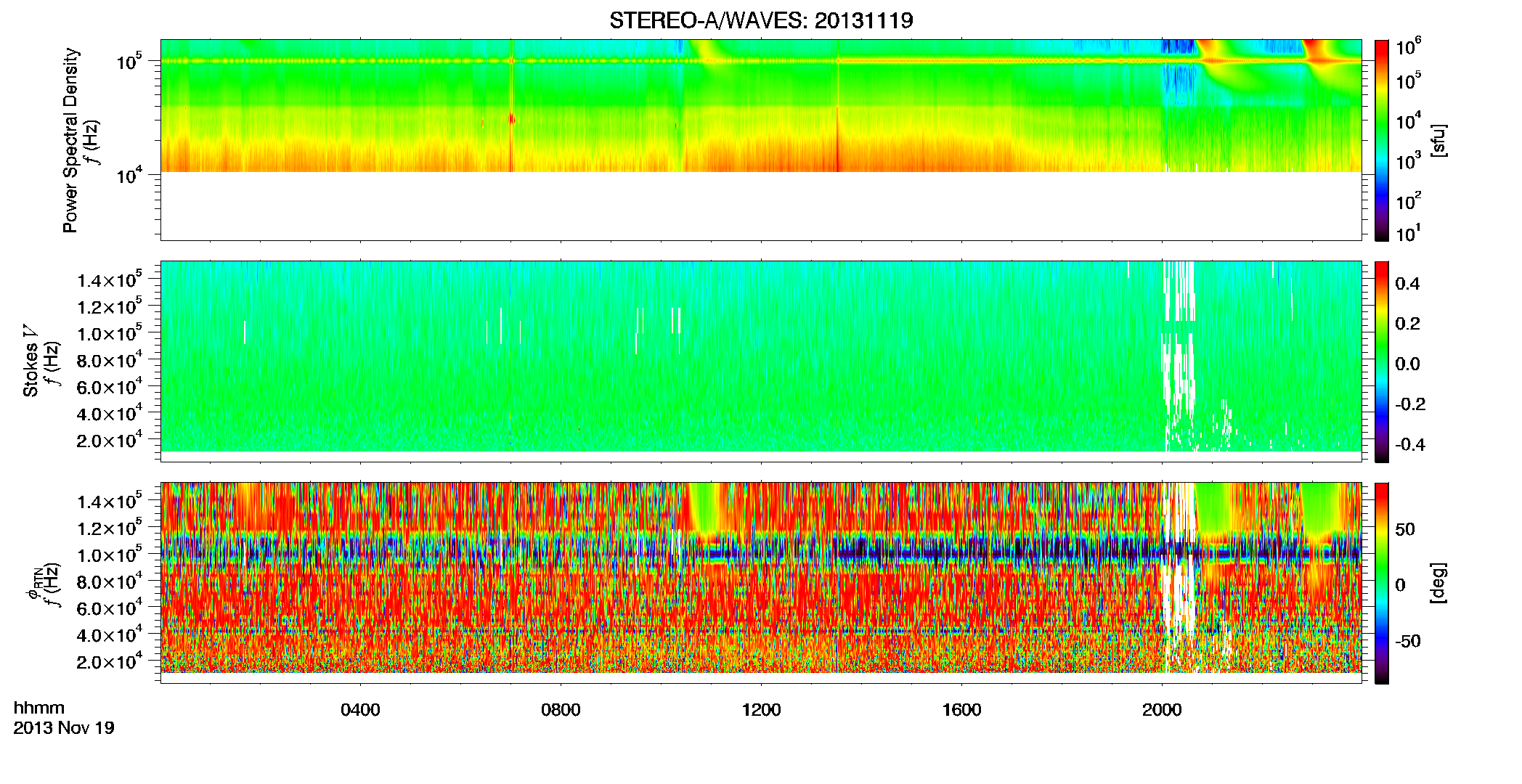Screen dimensions: 1522x784
Task: Click the Power Spectral Density axis label
Action: tap(70, 140)
